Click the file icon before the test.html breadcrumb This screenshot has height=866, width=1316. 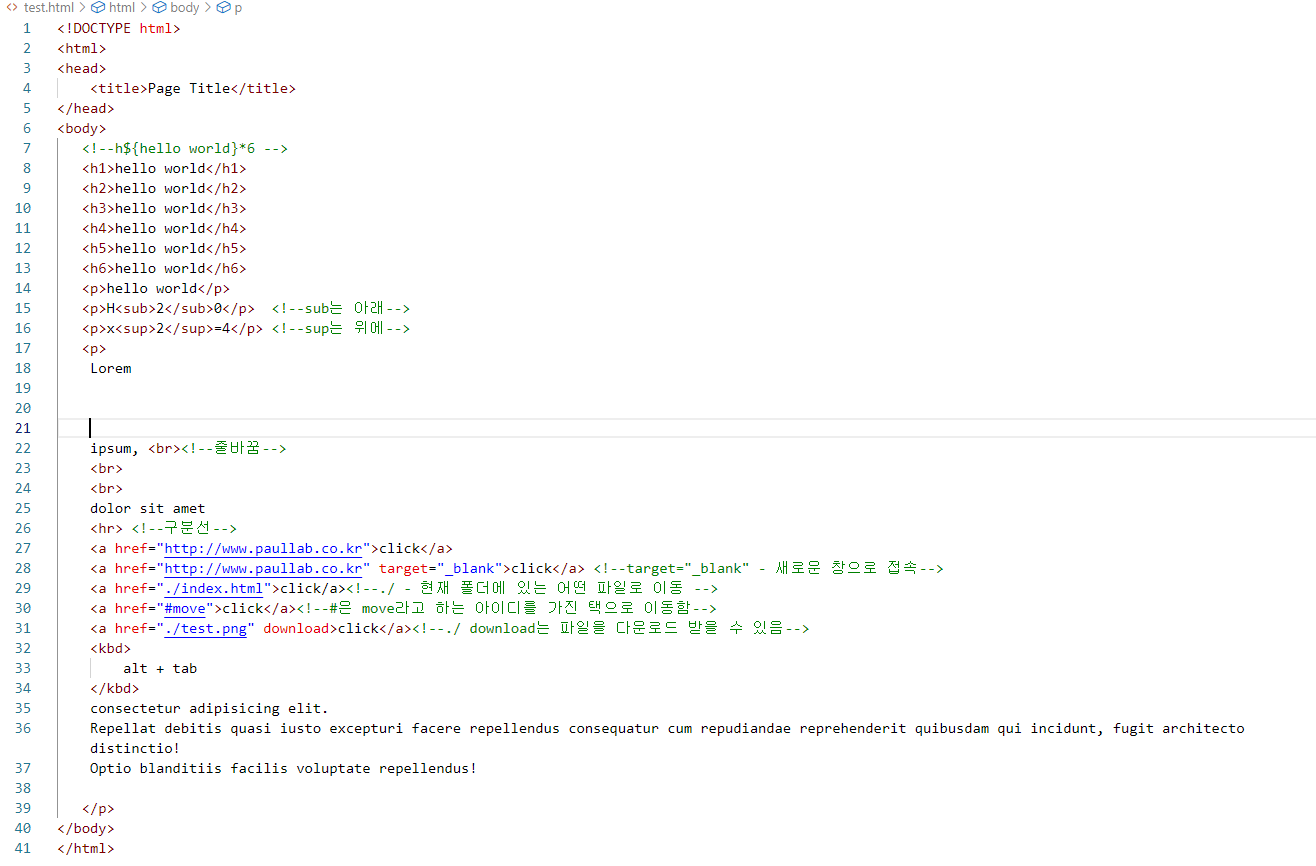click(12, 7)
